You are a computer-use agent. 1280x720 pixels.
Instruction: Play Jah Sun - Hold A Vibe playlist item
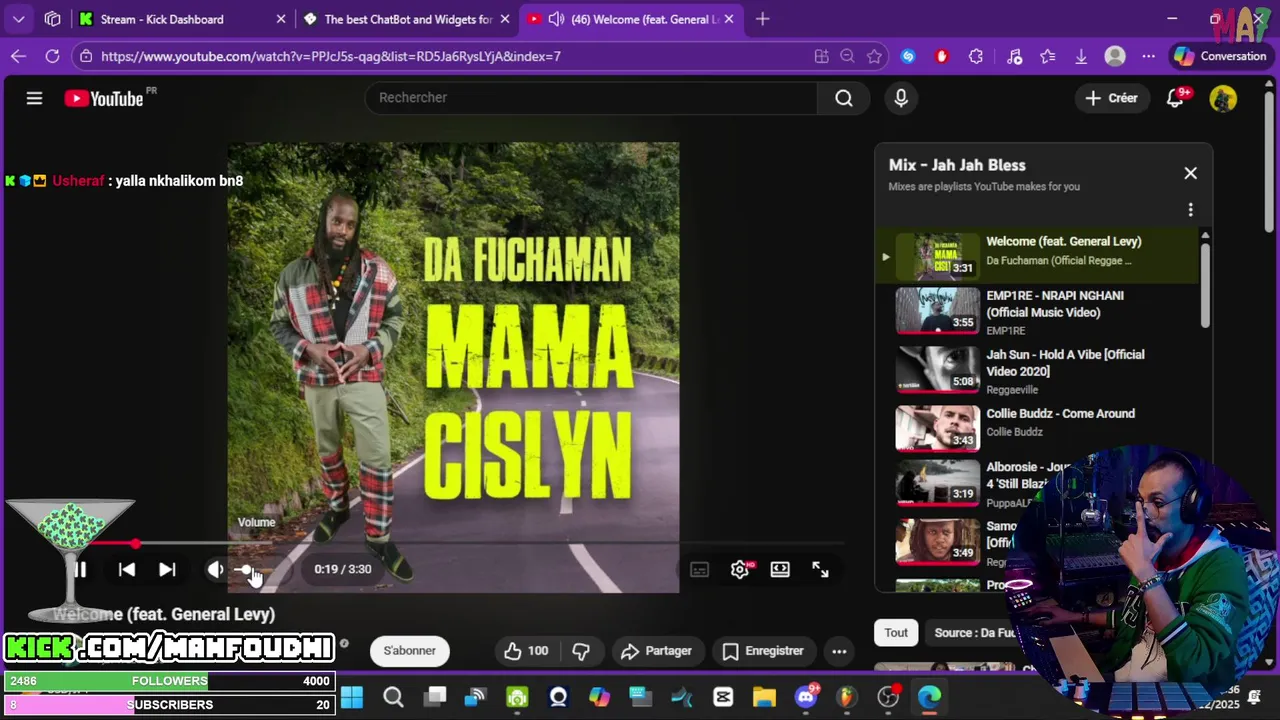click(1036, 371)
